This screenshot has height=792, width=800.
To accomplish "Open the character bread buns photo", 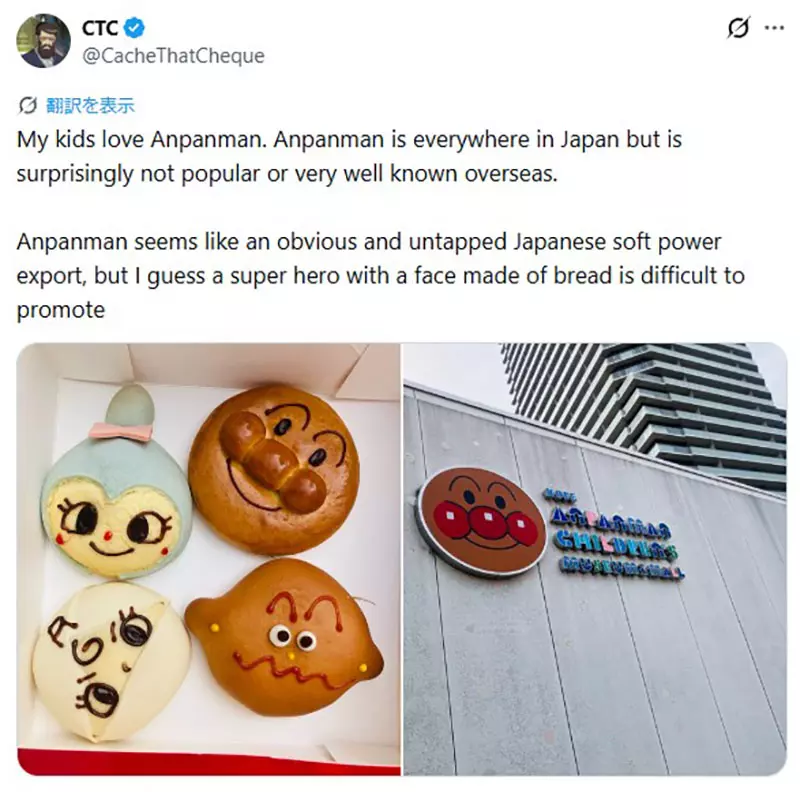I will coord(209,559).
